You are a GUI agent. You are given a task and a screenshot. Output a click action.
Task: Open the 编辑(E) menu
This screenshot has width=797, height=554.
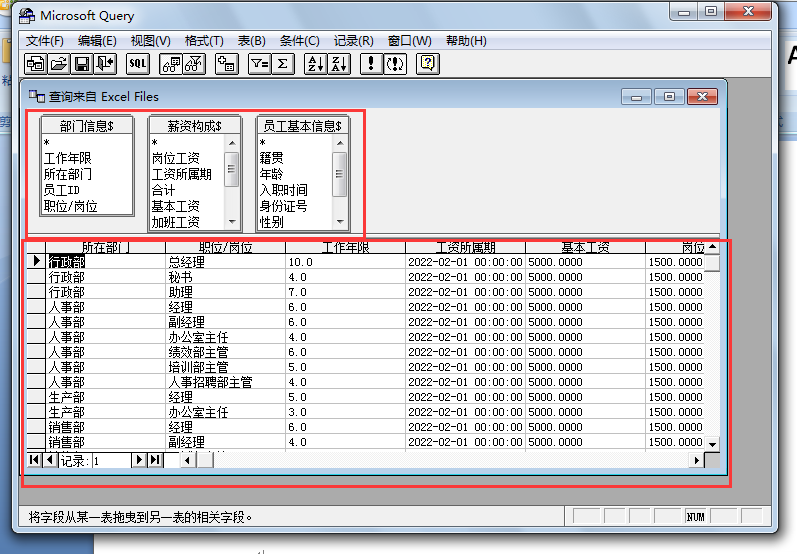tap(97, 41)
